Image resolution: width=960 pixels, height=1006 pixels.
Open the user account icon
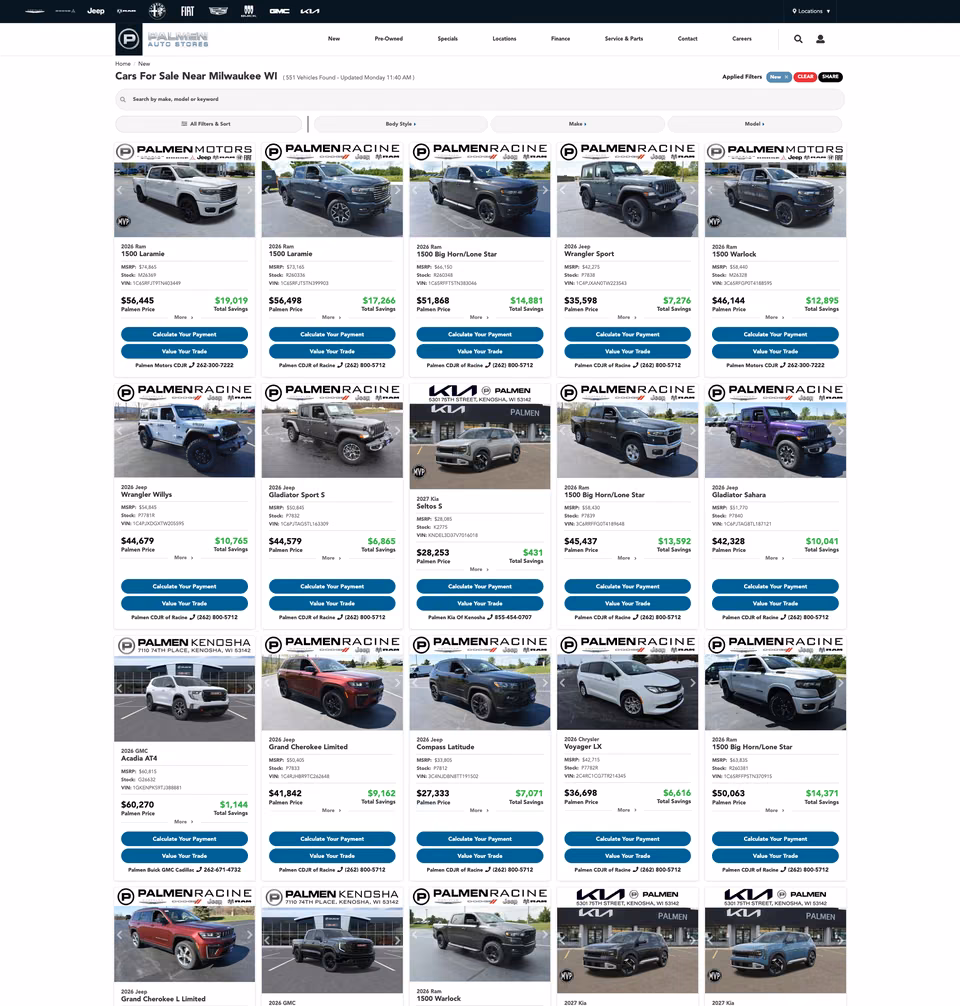tap(820, 39)
